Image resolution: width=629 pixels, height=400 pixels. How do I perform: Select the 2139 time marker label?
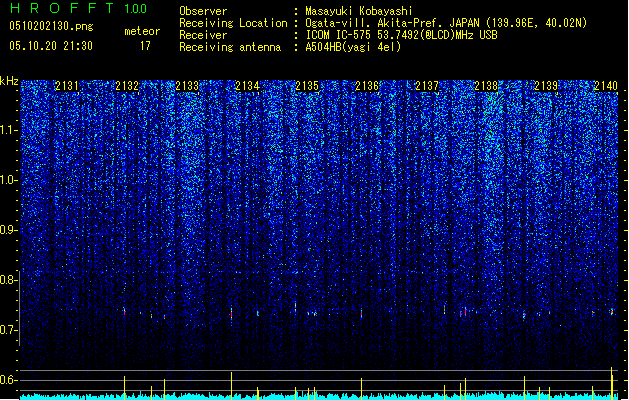pos(546,86)
